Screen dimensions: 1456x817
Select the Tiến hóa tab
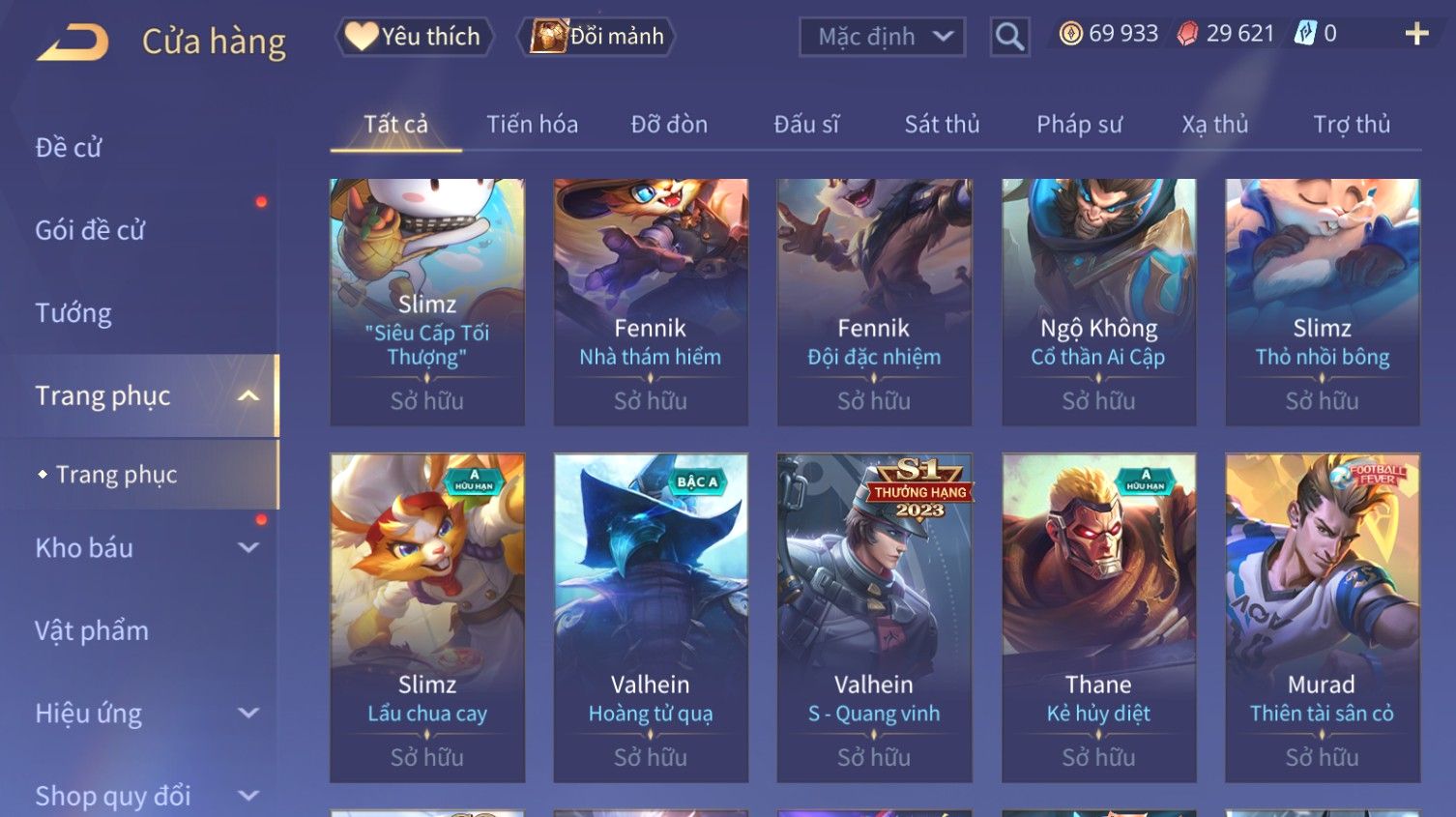[x=532, y=125]
